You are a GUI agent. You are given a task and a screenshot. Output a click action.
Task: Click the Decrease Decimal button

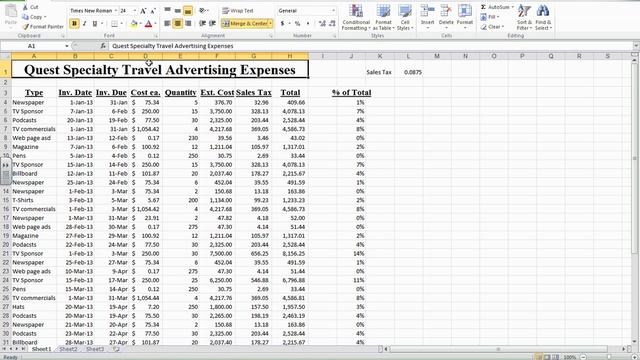333,24
